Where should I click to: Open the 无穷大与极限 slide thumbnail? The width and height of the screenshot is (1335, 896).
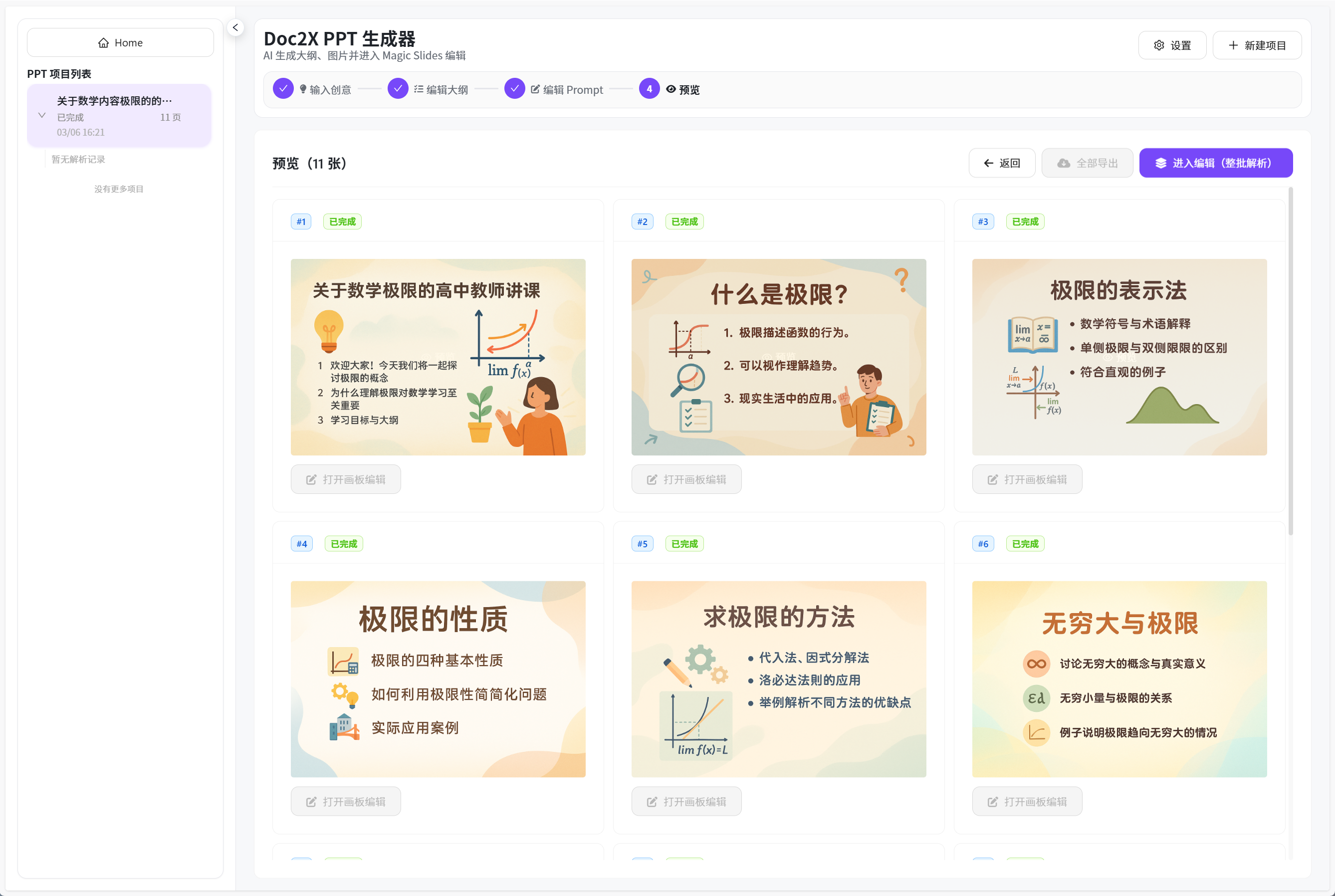point(1119,679)
